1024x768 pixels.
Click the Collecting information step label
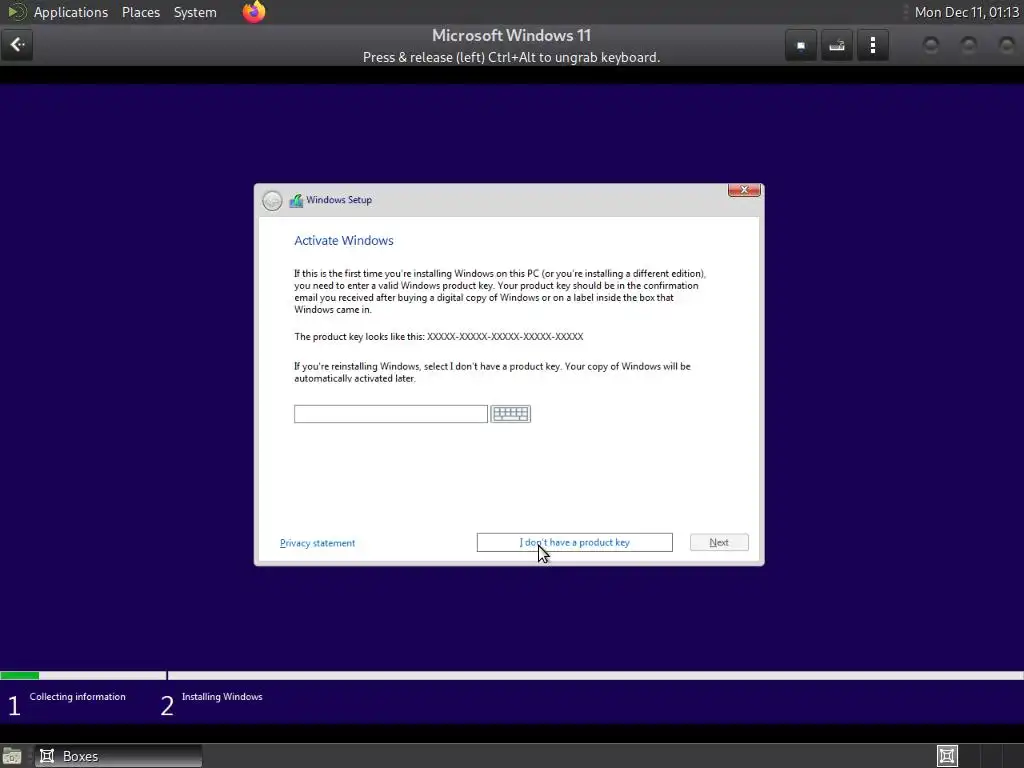point(77,697)
